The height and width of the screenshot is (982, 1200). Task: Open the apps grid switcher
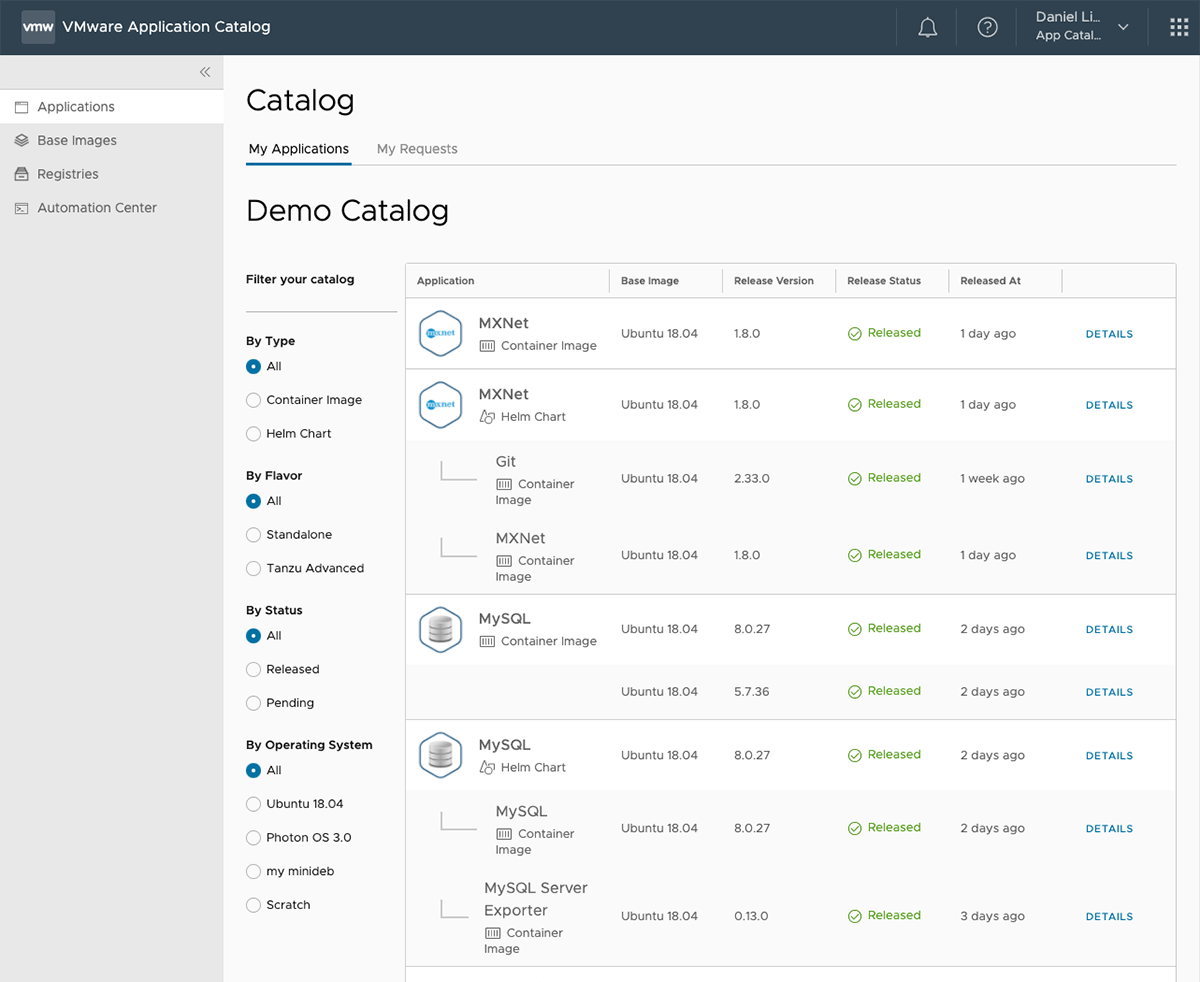pyautogui.click(x=1179, y=28)
